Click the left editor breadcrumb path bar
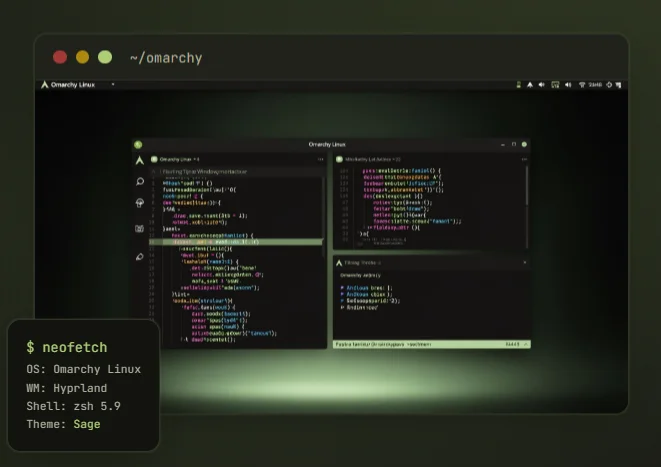The image size is (661, 467). (x=236, y=172)
